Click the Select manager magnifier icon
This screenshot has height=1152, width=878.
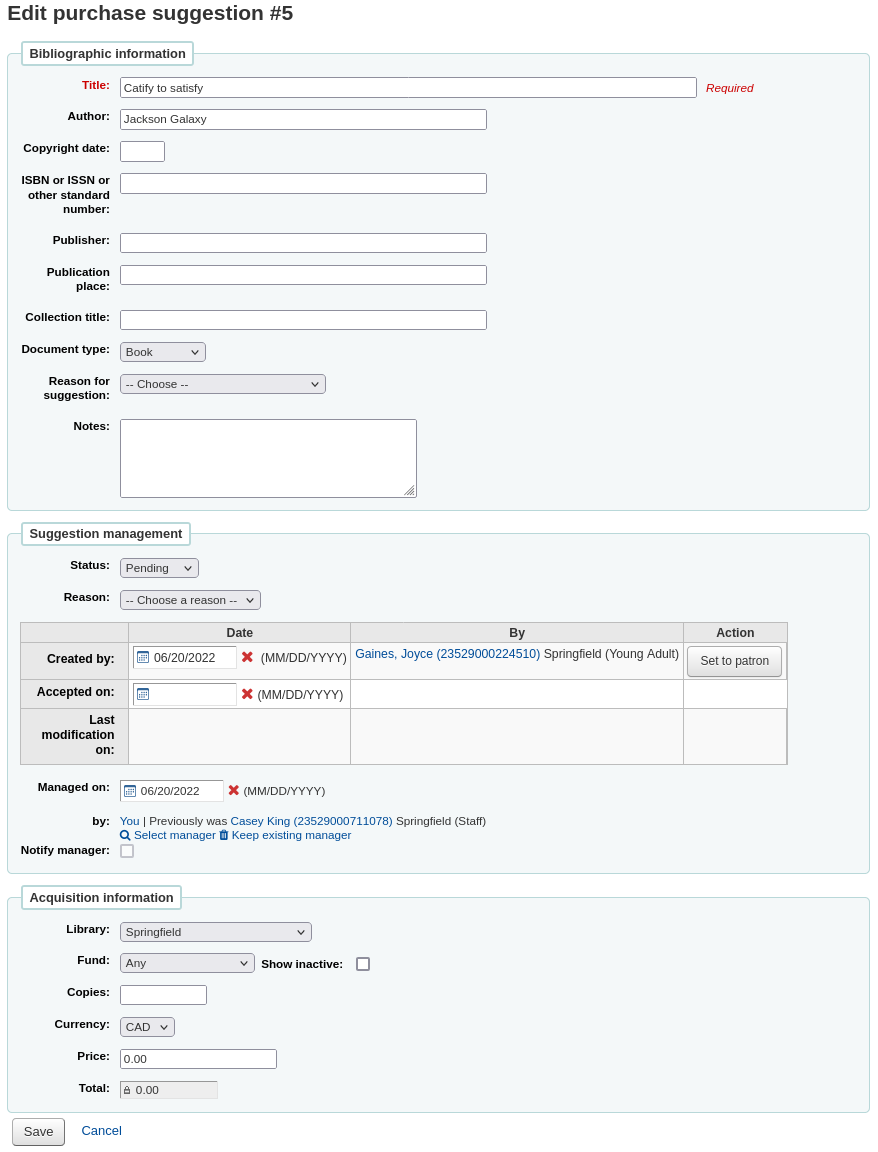pyautogui.click(x=125, y=835)
